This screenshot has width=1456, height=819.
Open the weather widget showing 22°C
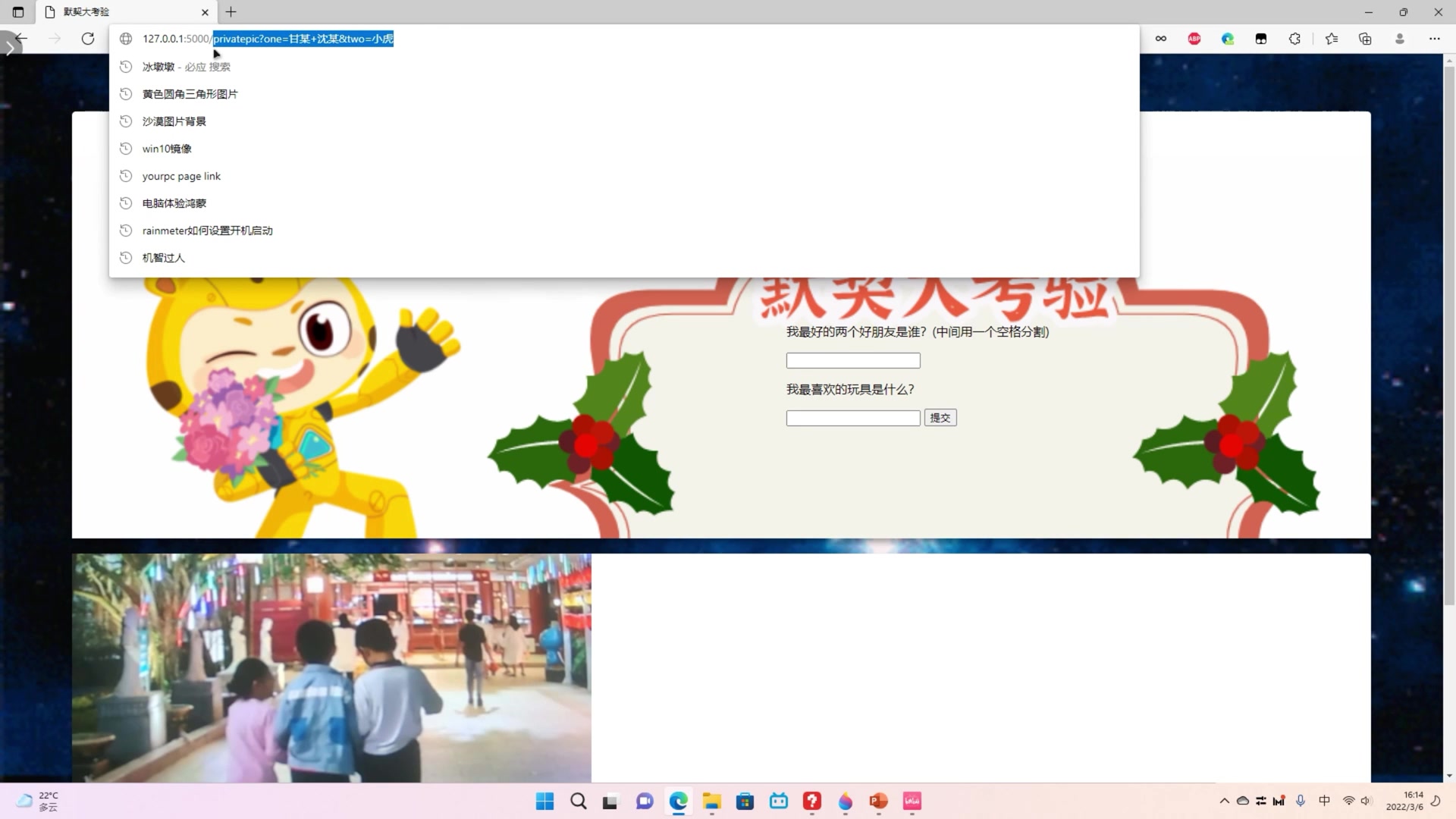pyautogui.click(x=38, y=802)
